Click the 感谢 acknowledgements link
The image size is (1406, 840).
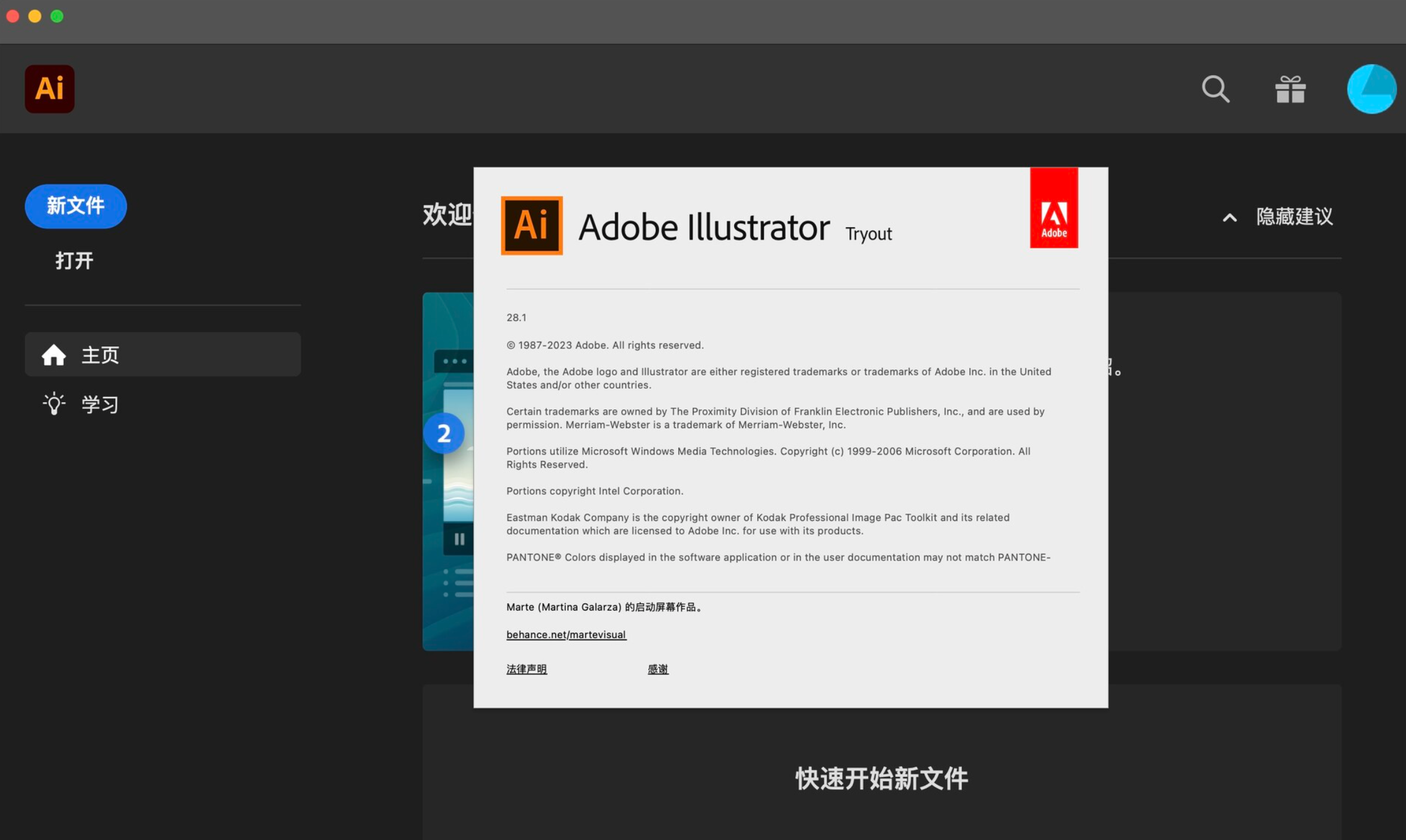tap(657, 668)
